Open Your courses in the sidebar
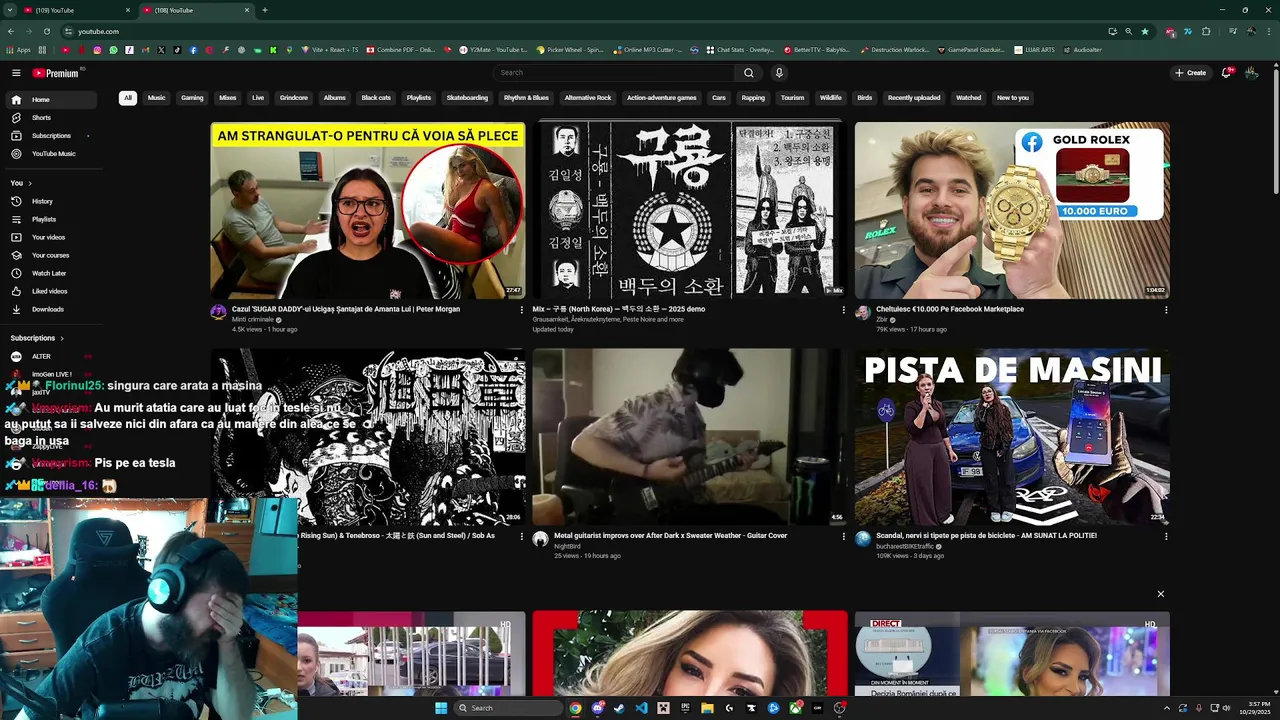The width and height of the screenshot is (1280, 720). pyautogui.click(x=49, y=255)
